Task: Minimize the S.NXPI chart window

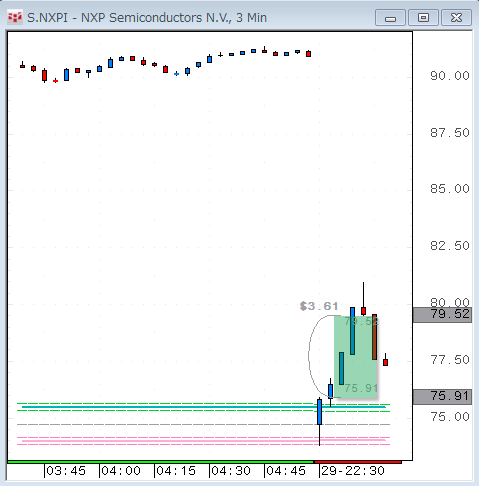Action: [390, 18]
